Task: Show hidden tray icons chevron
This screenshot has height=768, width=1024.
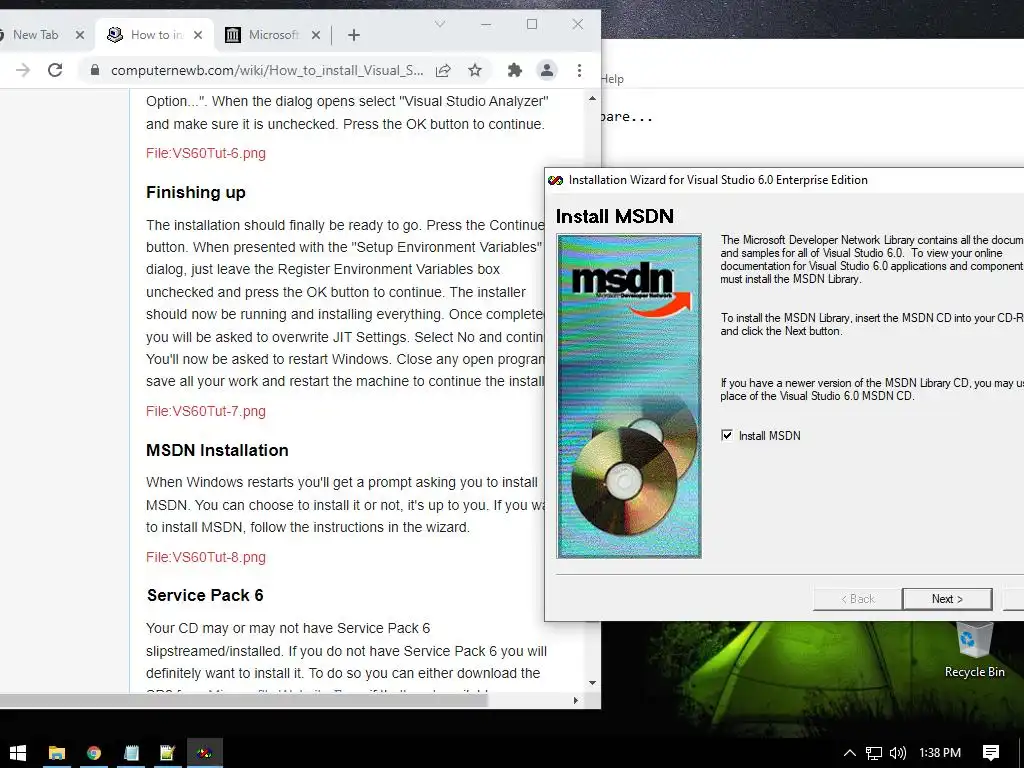Action: point(849,753)
